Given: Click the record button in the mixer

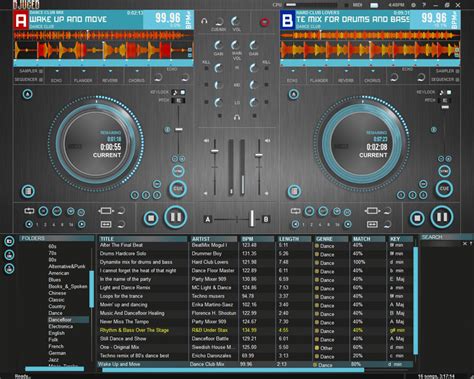Looking at the screenshot, I should click(265, 22).
